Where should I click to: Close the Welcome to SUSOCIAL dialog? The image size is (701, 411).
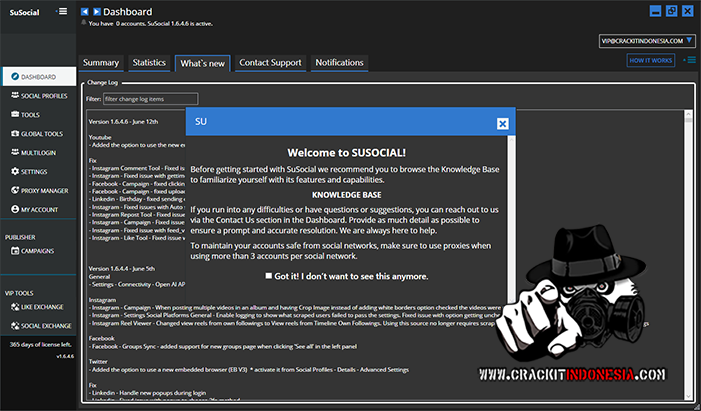503,123
